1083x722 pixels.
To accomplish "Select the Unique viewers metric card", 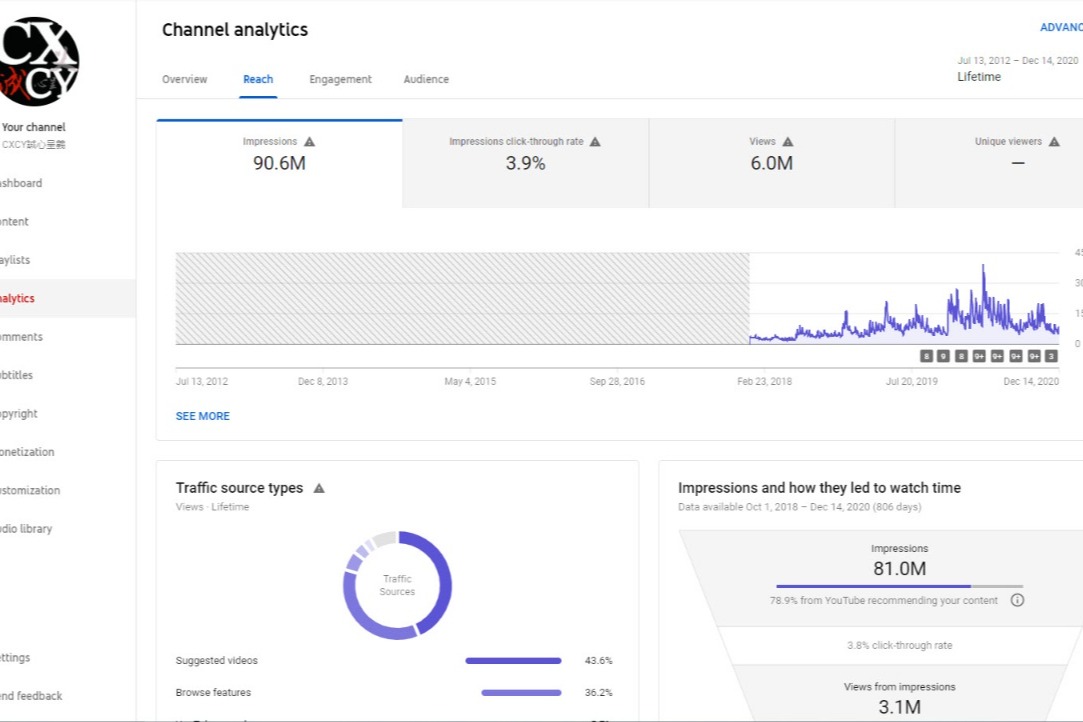I will (1000, 163).
